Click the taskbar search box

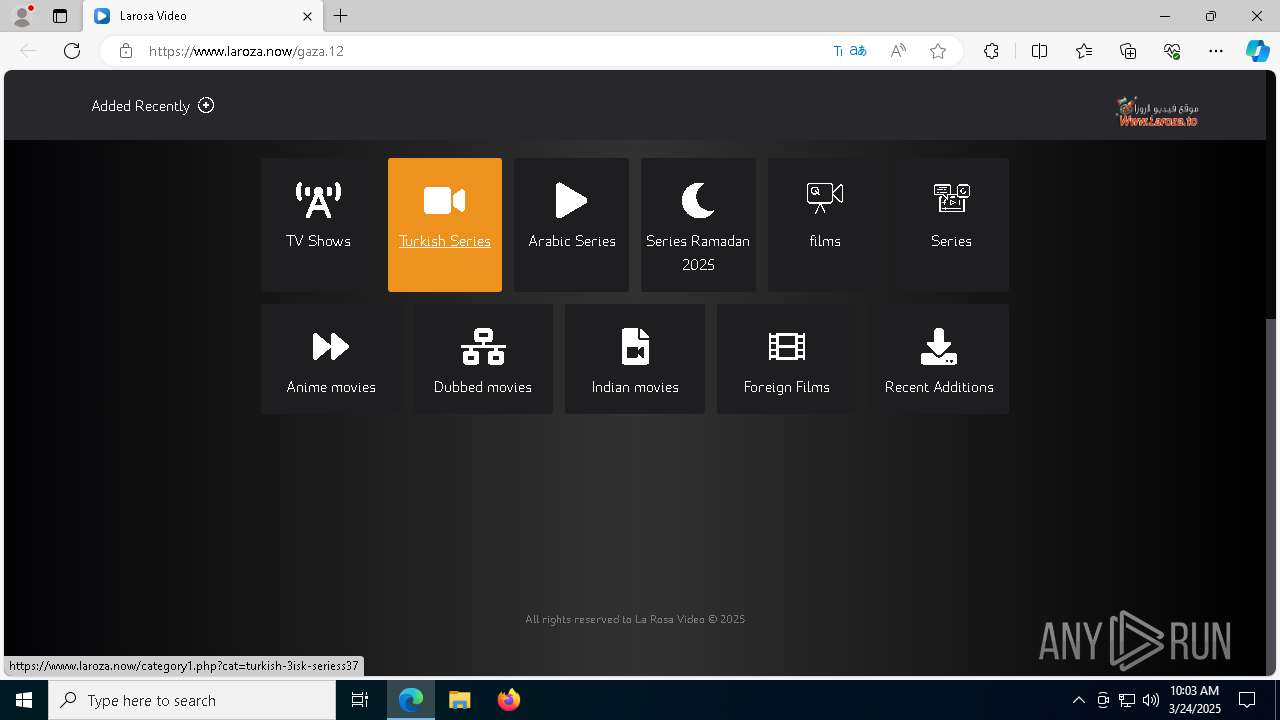pos(192,700)
